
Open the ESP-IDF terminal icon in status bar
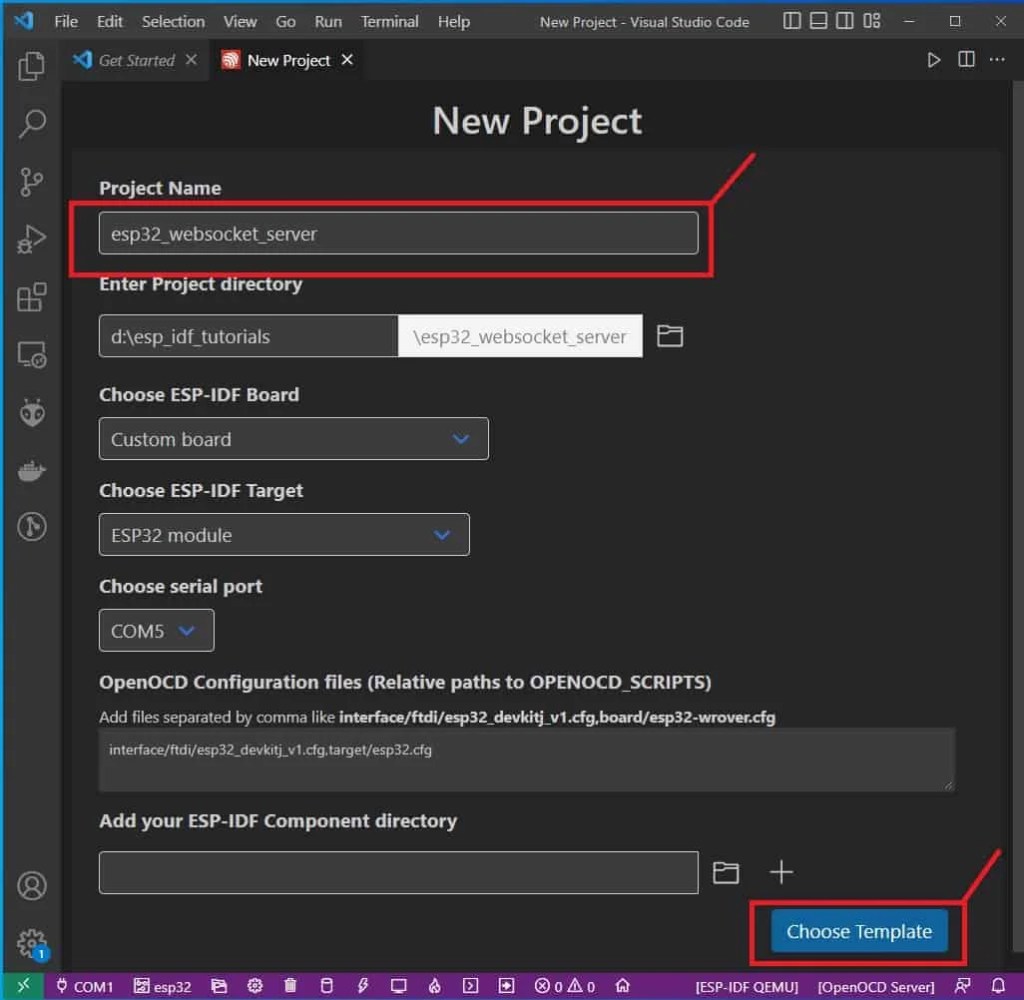470,986
